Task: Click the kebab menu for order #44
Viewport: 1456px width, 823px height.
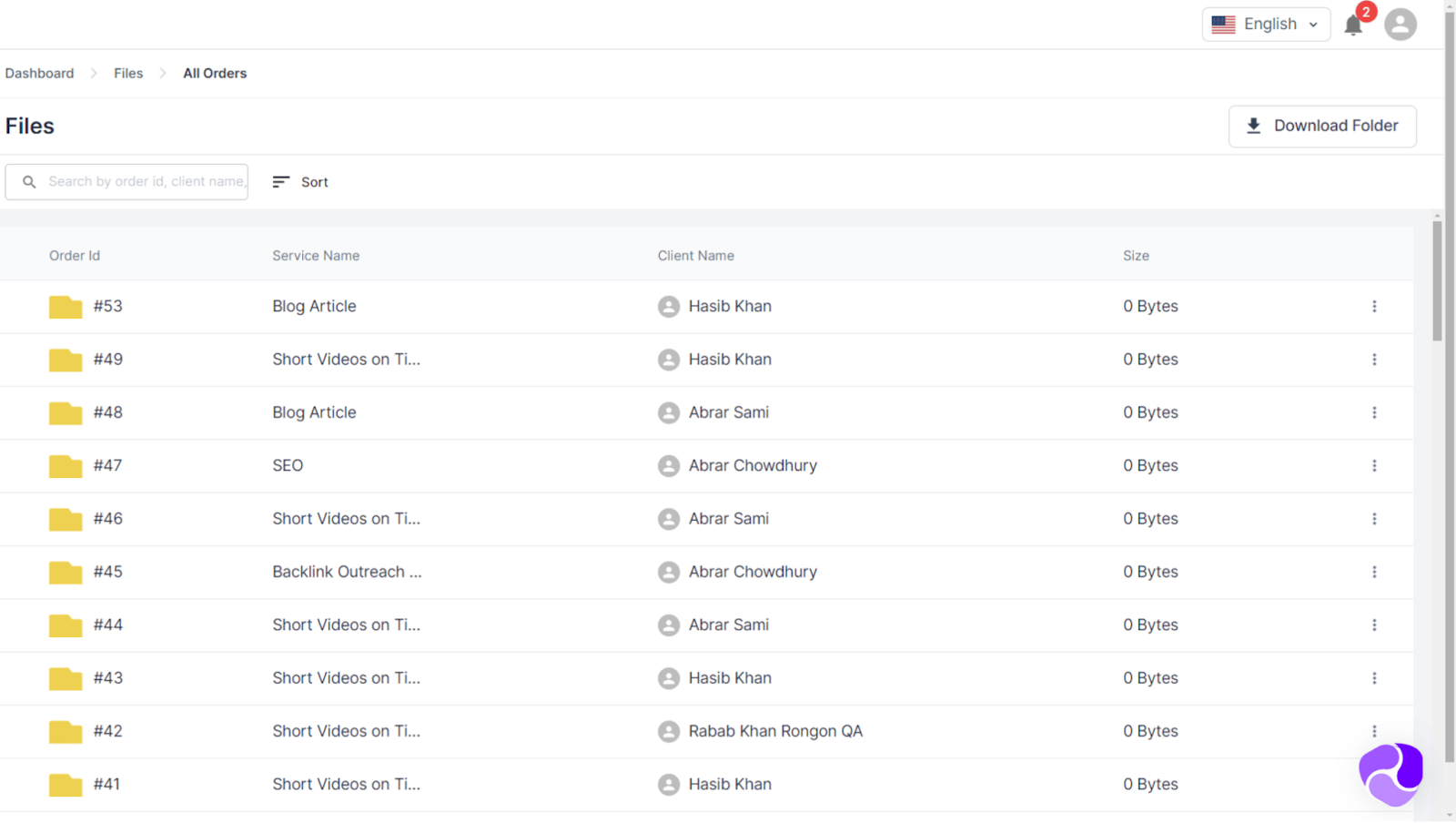Action: tap(1374, 625)
